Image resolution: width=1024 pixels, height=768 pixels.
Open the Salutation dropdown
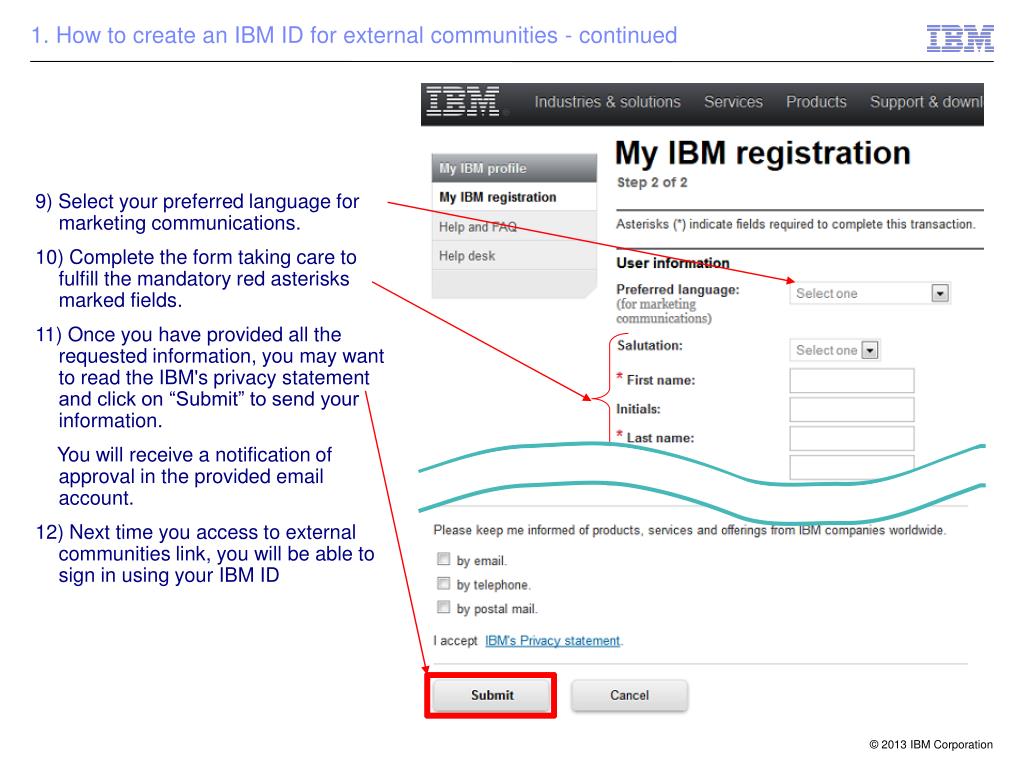834,350
